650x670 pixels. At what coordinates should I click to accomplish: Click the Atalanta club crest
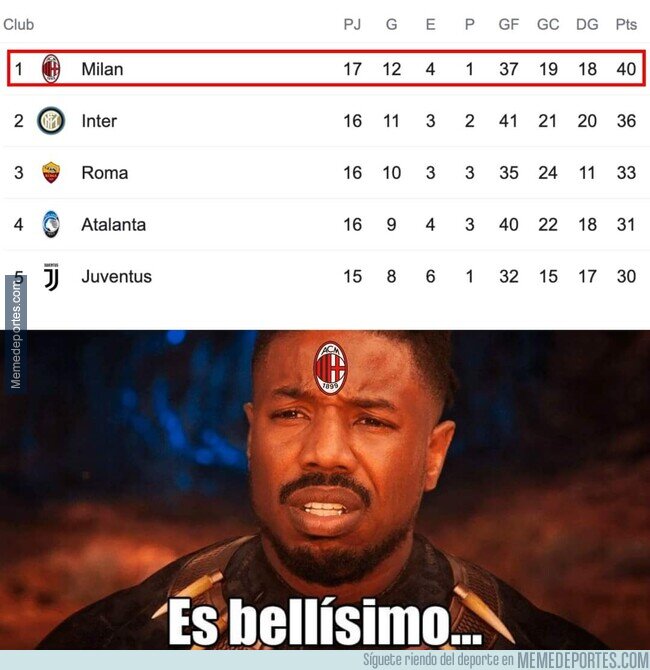(51, 224)
